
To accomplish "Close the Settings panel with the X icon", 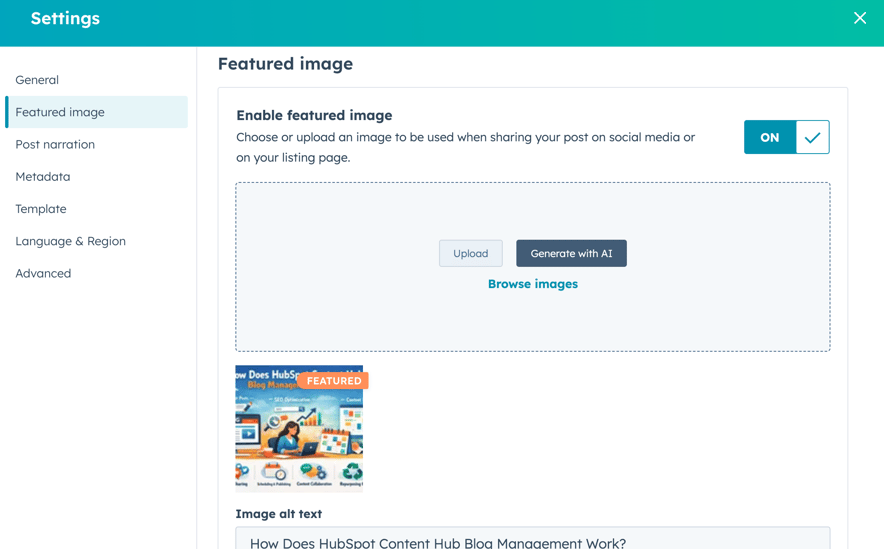I will (859, 18).
